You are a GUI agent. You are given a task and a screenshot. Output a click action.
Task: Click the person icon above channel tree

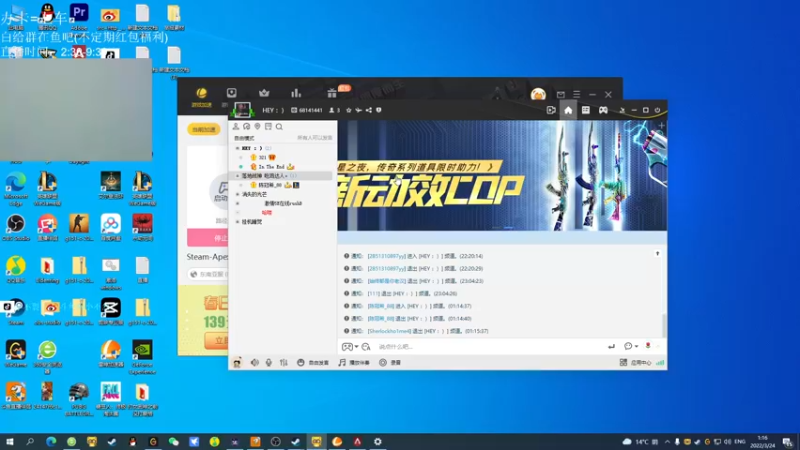point(236,127)
